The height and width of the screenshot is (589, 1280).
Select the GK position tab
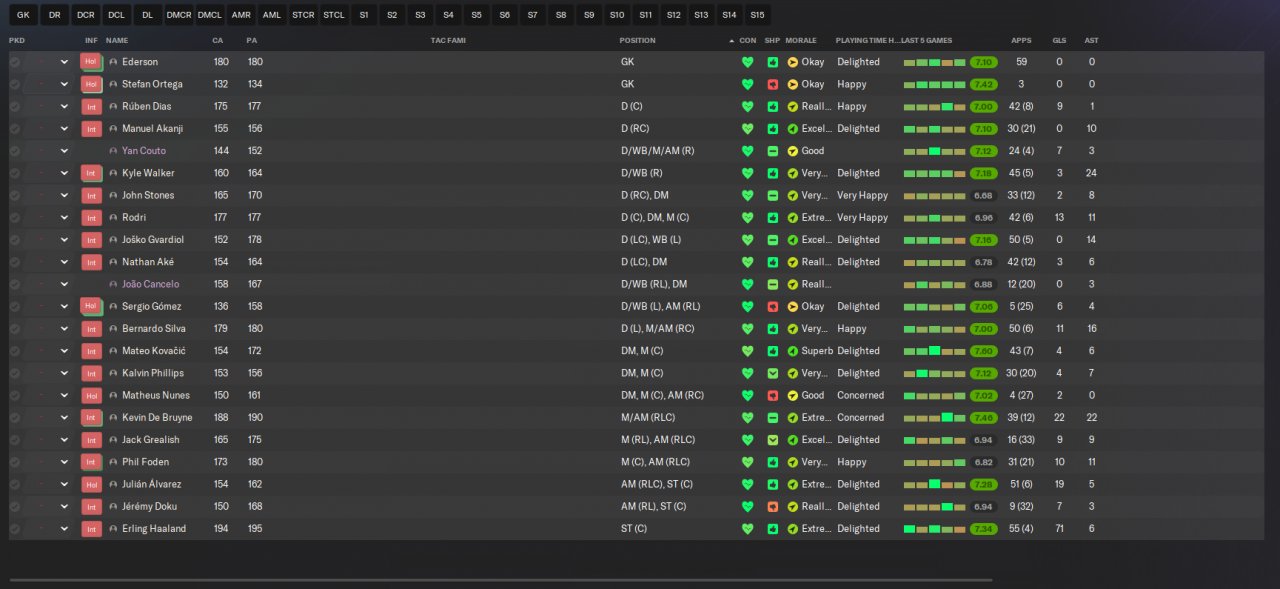(x=23, y=15)
